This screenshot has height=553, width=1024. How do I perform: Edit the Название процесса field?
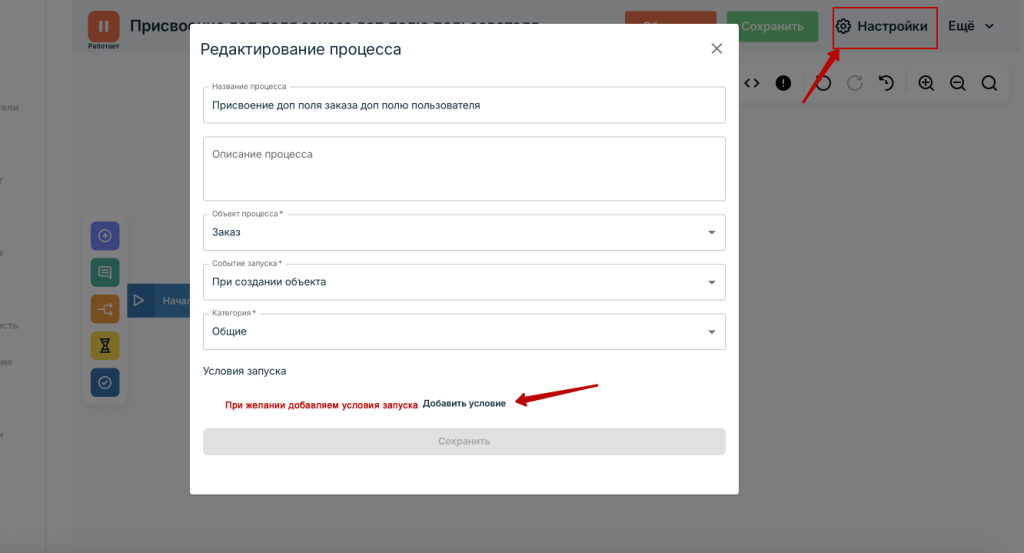click(x=464, y=105)
